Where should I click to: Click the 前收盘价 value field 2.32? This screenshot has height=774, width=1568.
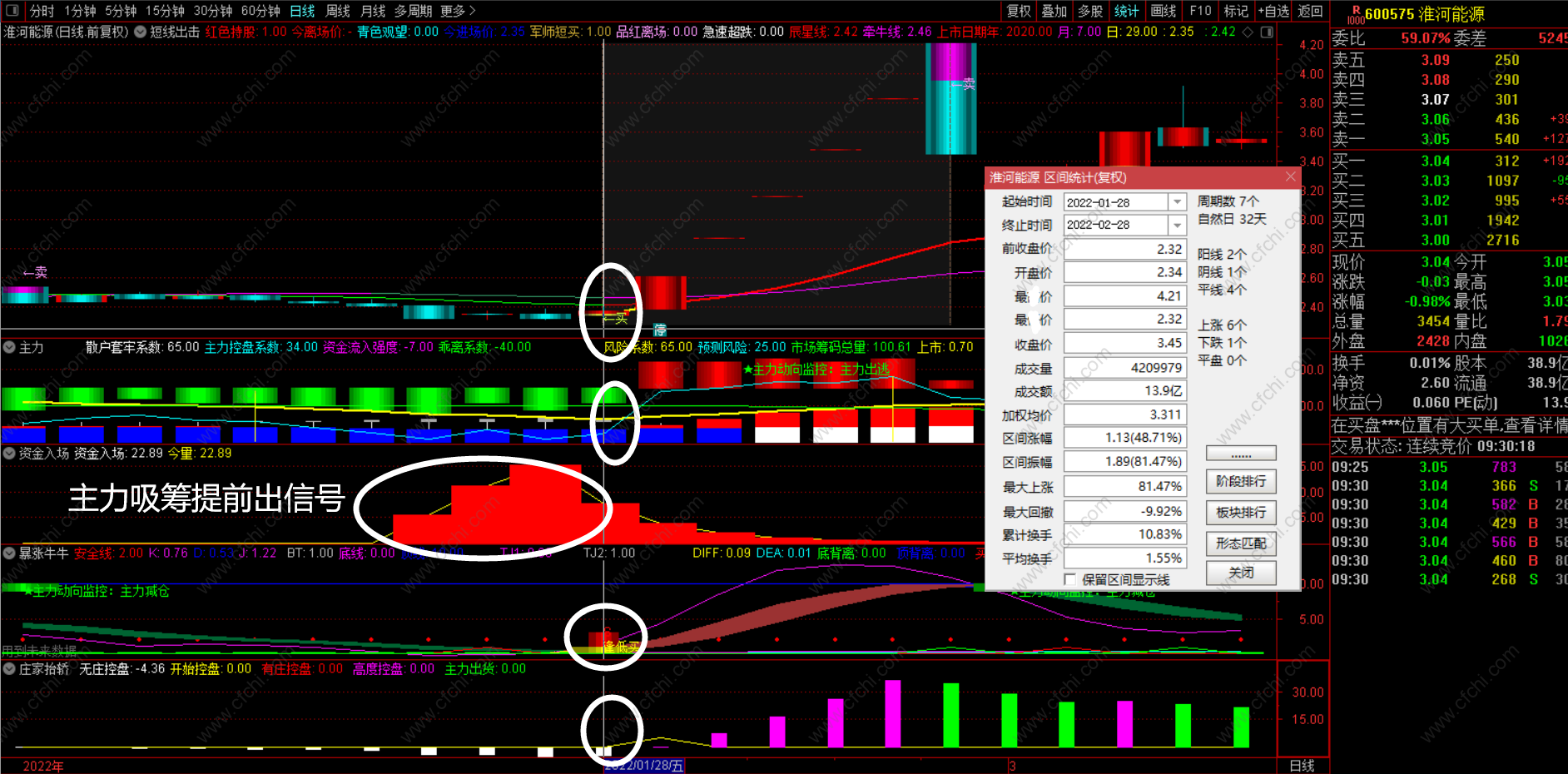point(1125,249)
